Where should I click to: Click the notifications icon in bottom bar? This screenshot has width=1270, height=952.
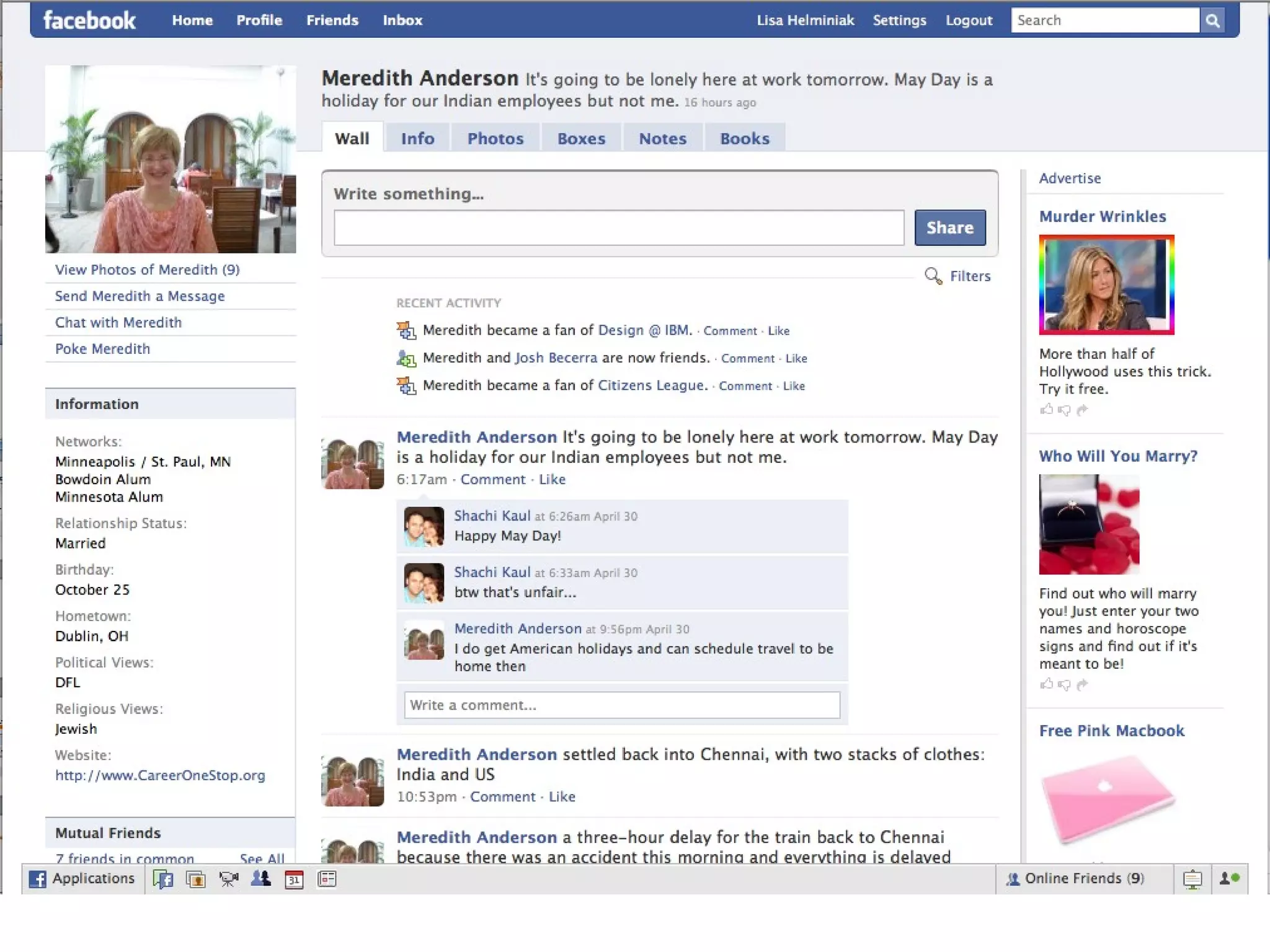(x=1192, y=879)
